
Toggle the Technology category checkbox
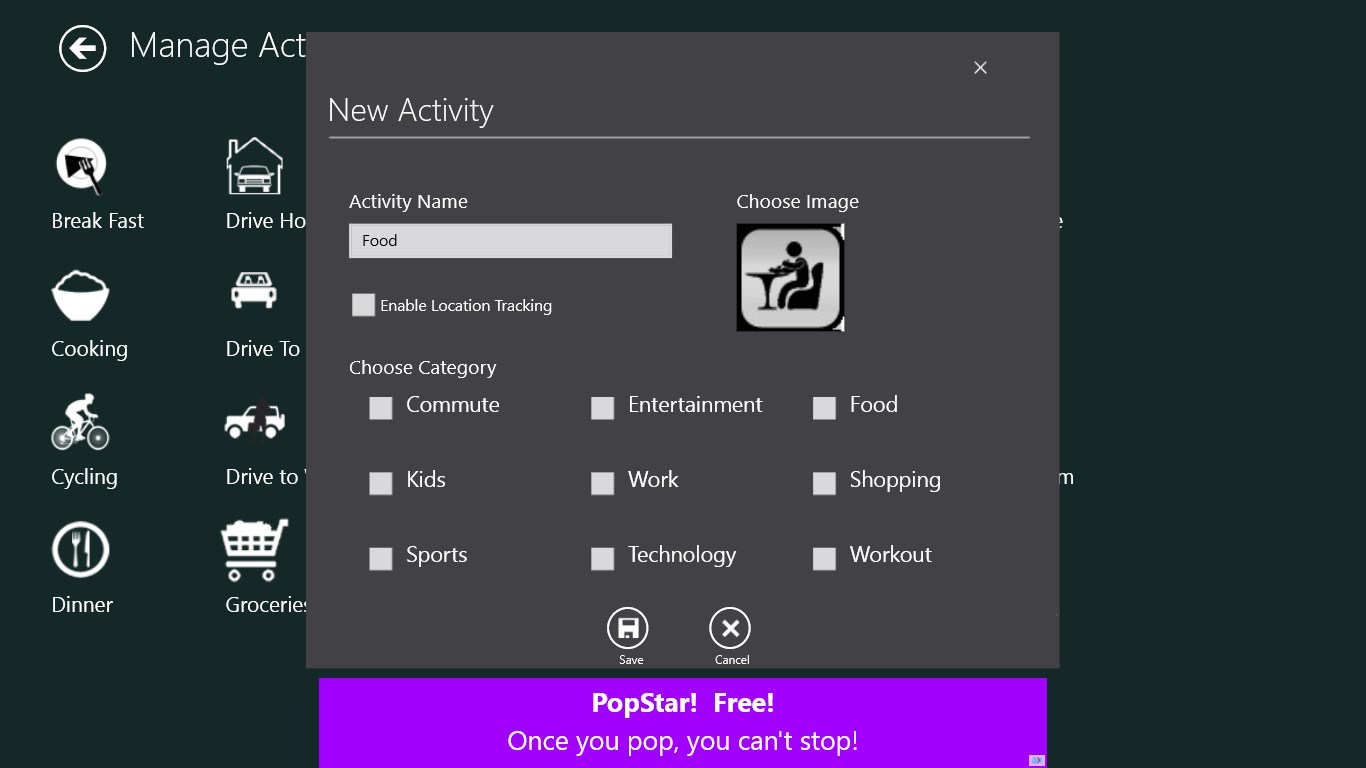click(602, 558)
